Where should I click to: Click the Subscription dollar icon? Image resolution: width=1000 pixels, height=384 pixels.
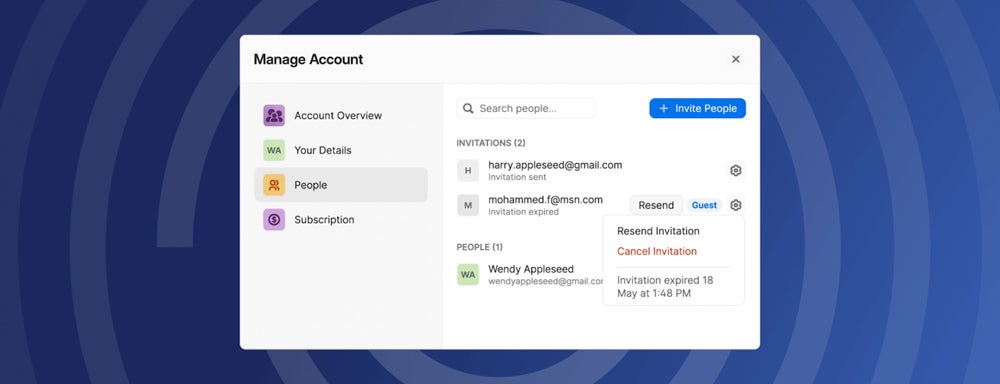pos(274,219)
